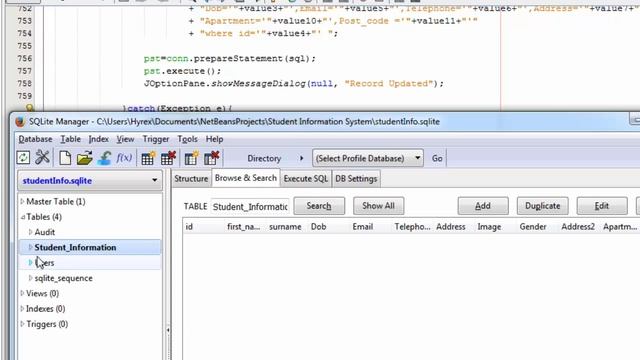Click the Email column header

point(371,227)
